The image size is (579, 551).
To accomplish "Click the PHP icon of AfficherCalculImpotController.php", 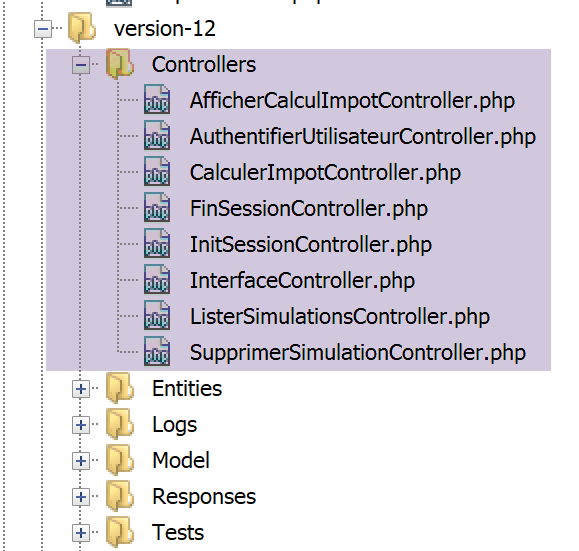I will [157, 100].
